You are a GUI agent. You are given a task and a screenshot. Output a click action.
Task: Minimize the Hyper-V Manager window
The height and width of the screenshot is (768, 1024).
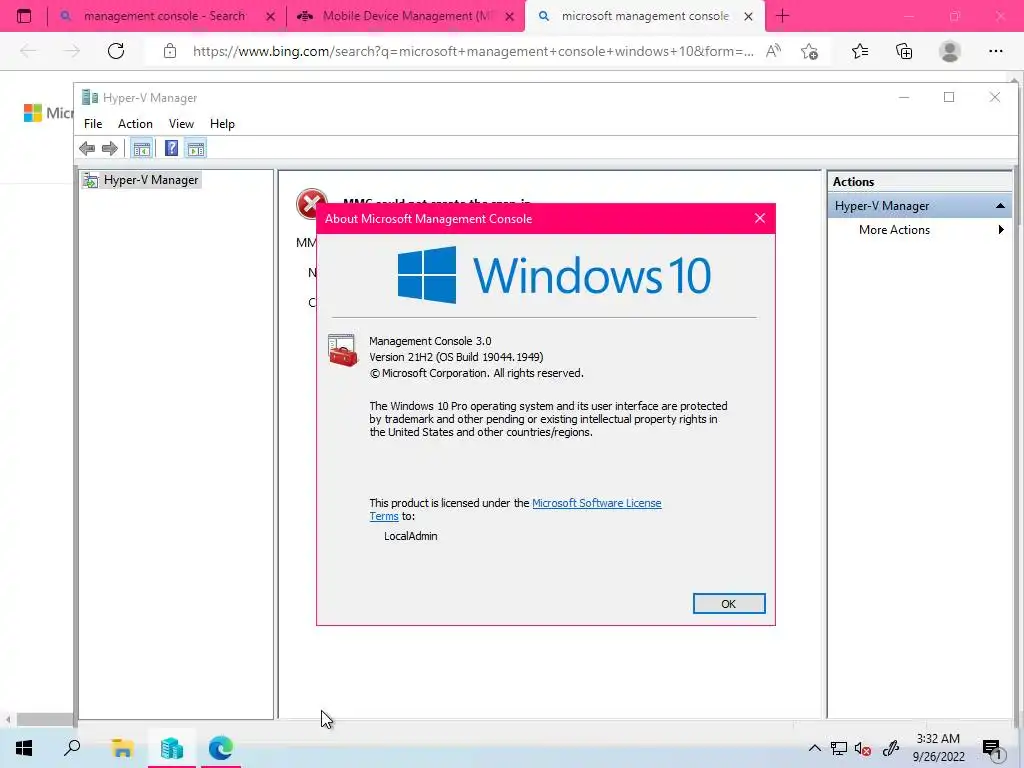[904, 97]
